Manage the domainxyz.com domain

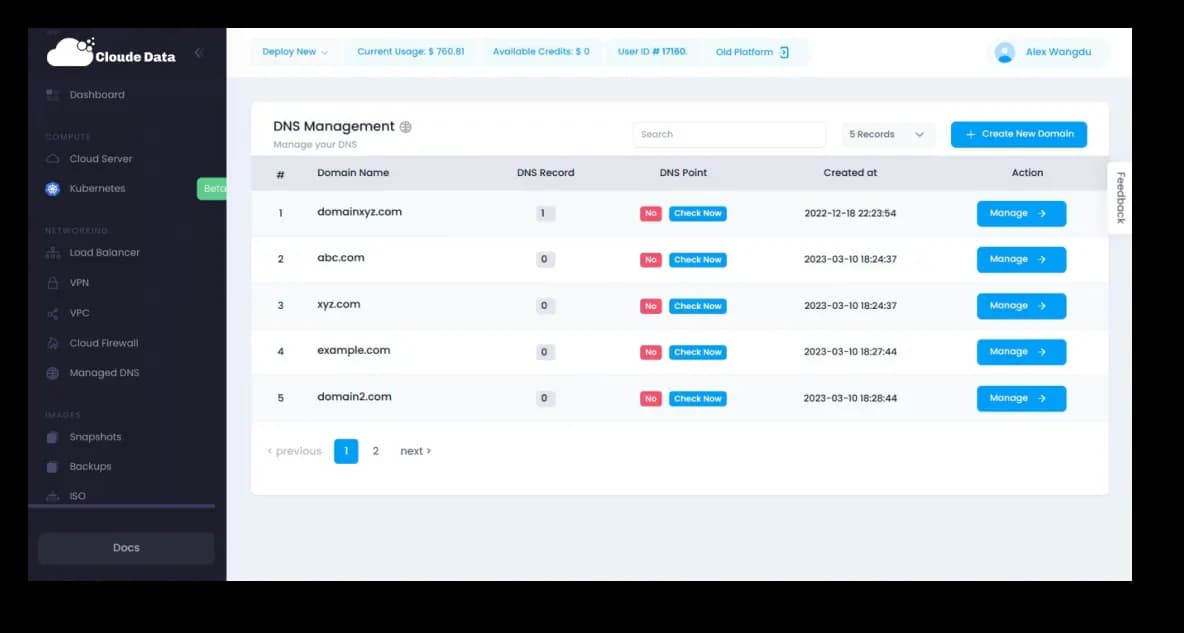pyautogui.click(x=1021, y=214)
